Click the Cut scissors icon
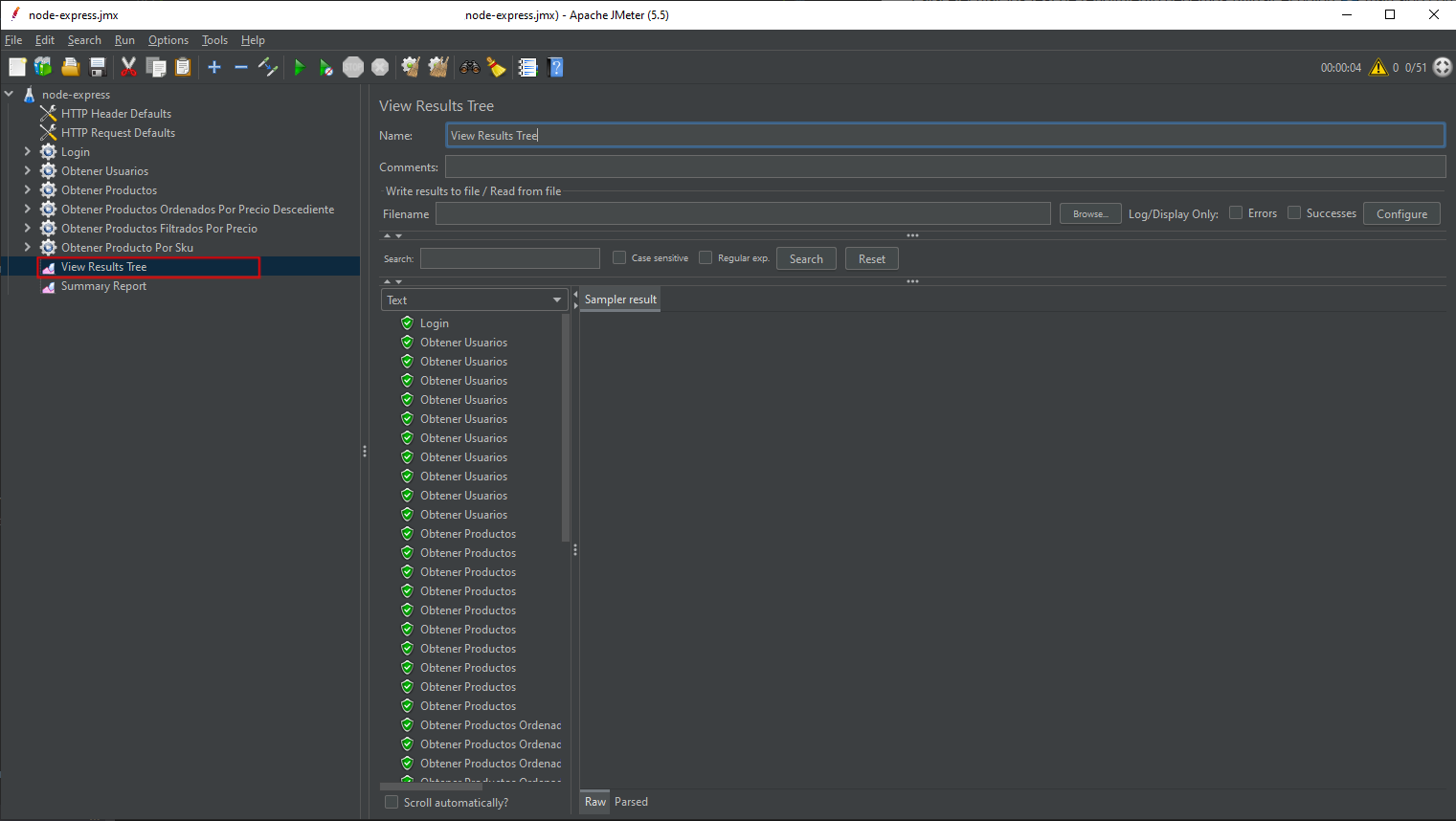This screenshot has height=821, width=1456. coord(128,67)
